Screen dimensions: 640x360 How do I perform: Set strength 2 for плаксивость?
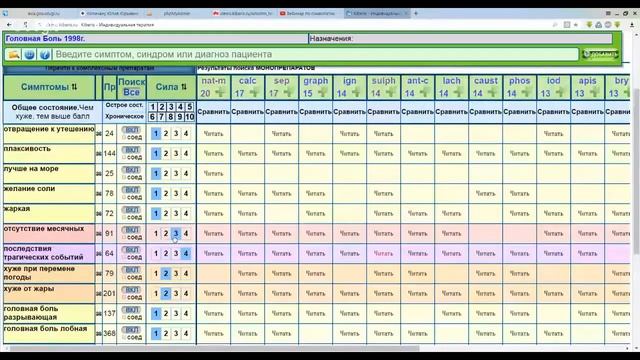coord(166,154)
